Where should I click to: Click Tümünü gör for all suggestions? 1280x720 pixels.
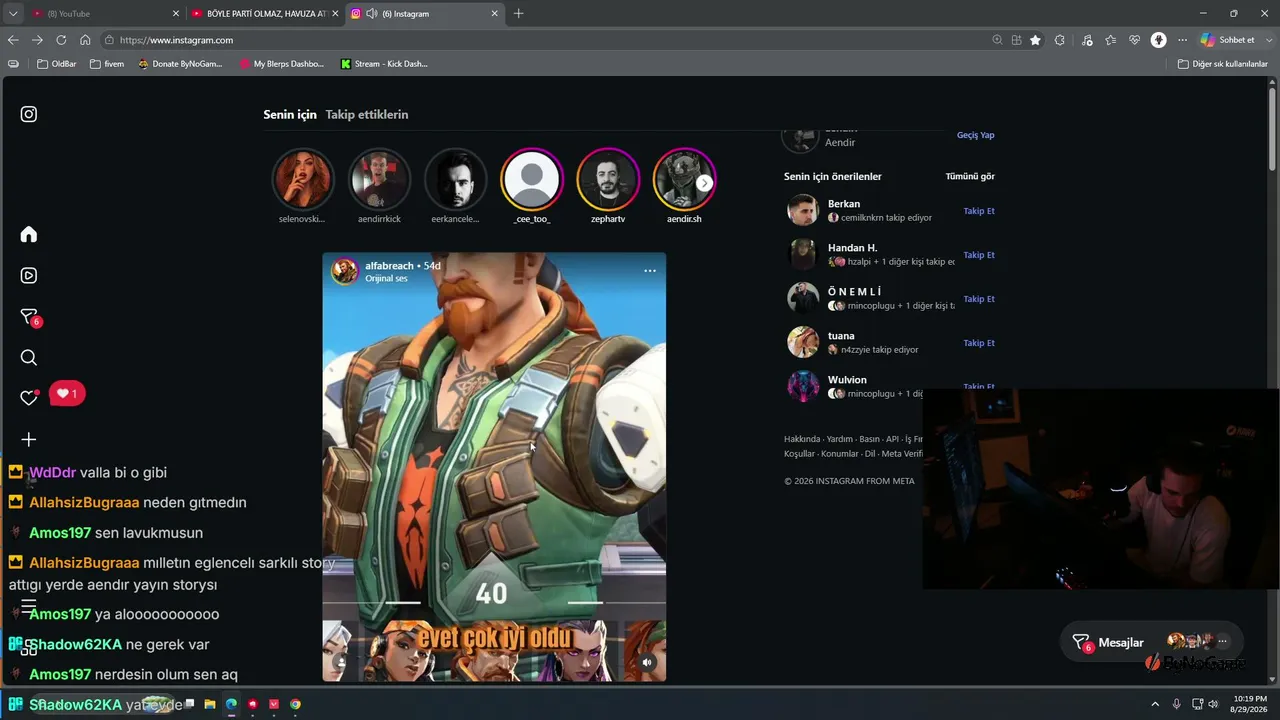pos(970,177)
